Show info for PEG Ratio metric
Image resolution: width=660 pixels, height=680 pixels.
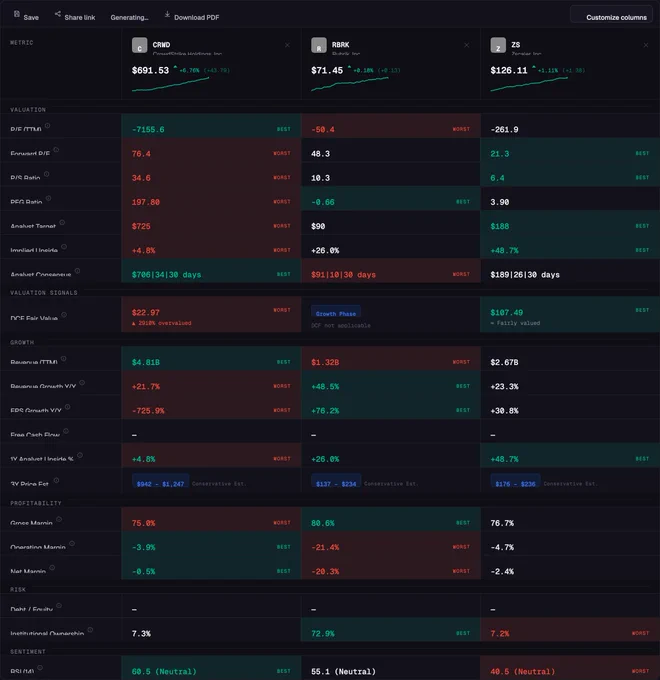pyautogui.click(x=49, y=198)
